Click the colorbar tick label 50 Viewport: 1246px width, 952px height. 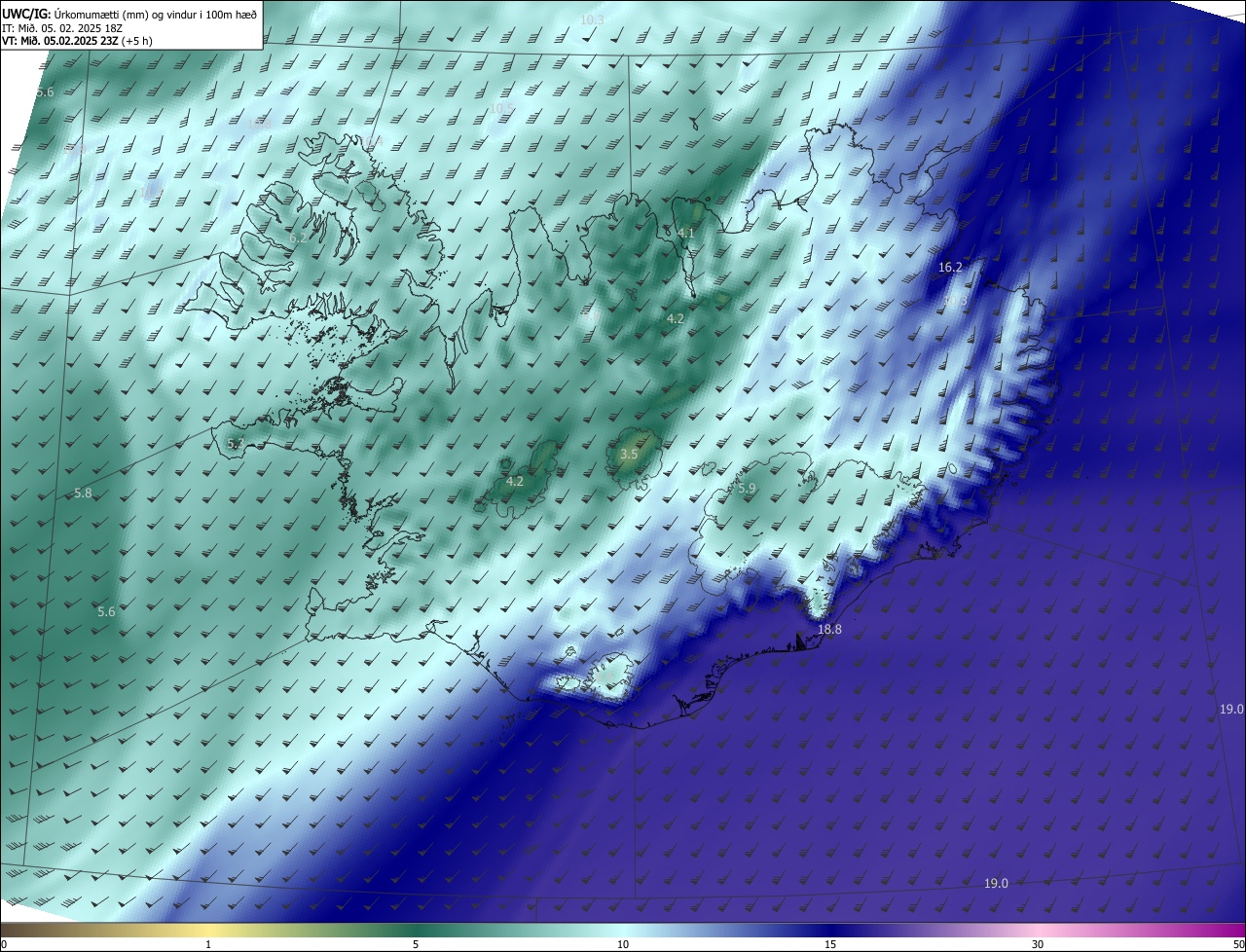pyautogui.click(x=1238, y=944)
